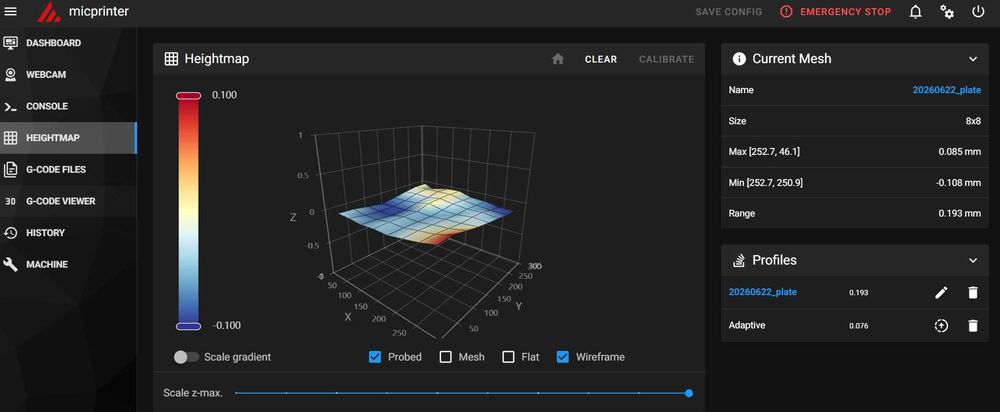Click the home icon in Heightmap panel
This screenshot has width=1000, height=412.
point(558,59)
